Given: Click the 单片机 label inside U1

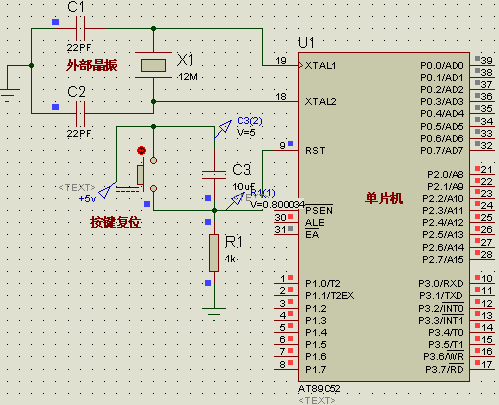Looking at the screenshot, I should click(384, 198).
